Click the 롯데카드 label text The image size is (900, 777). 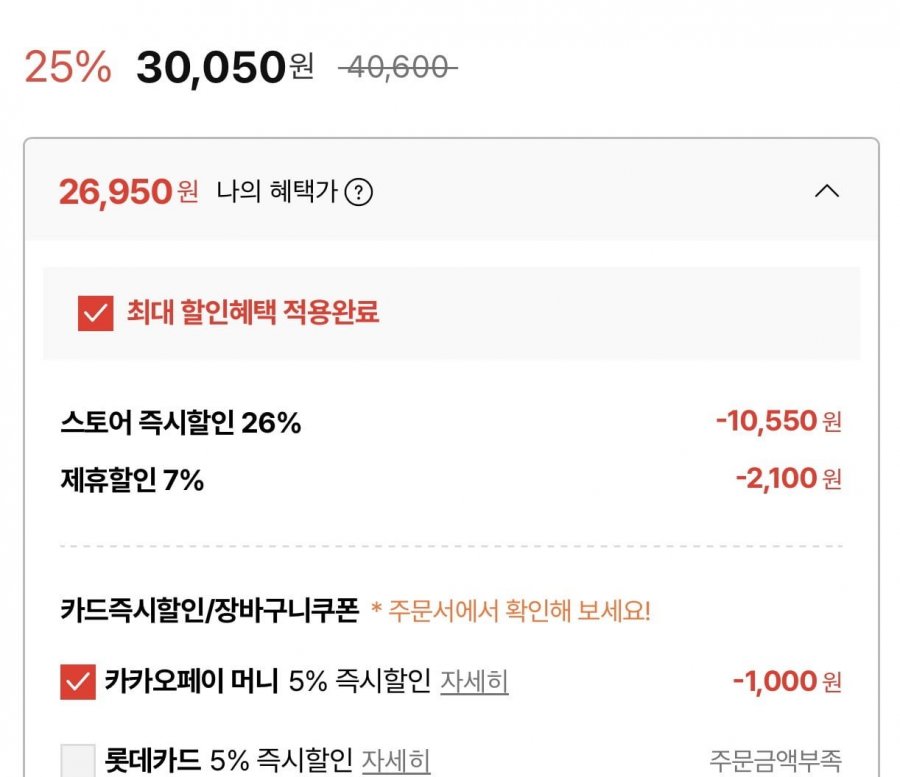[x=153, y=760]
